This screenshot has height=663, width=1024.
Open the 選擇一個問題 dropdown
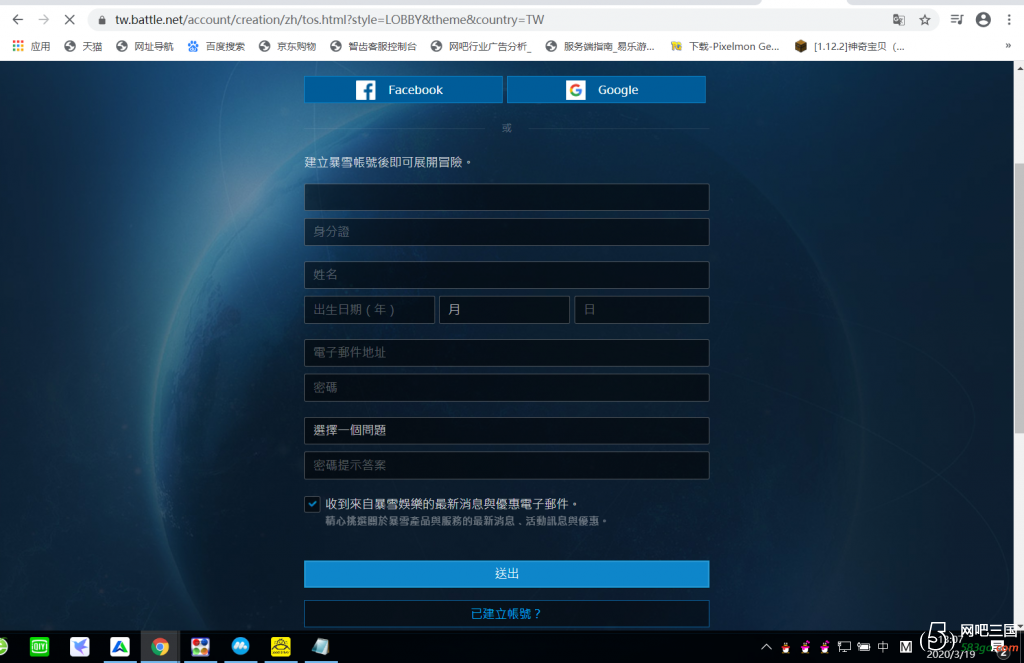(507, 430)
